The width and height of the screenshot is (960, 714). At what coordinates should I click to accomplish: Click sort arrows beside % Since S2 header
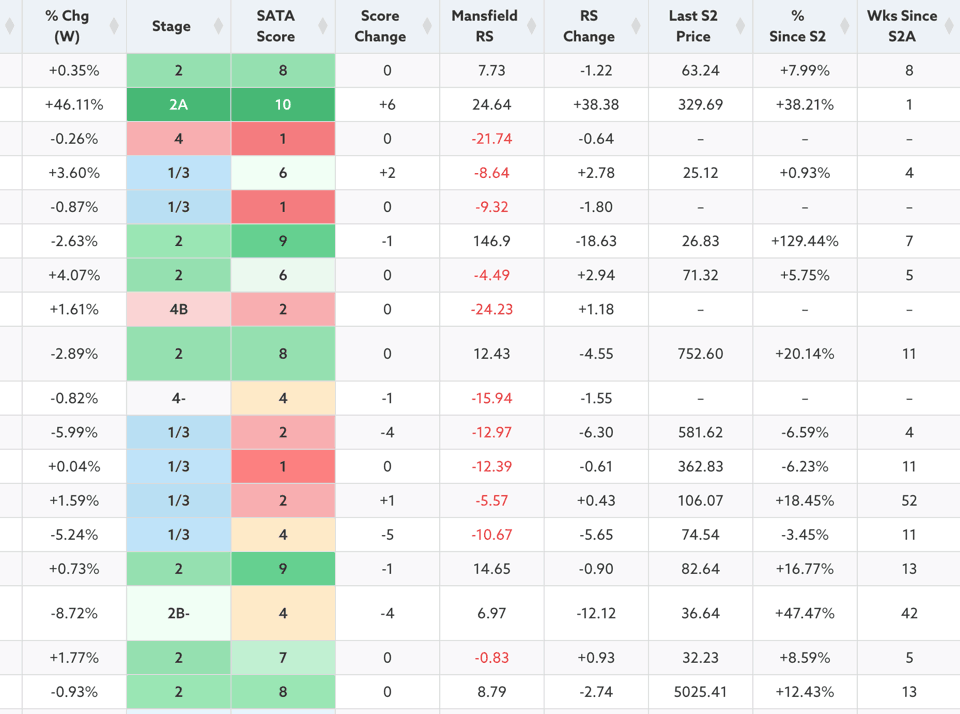pos(845,26)
